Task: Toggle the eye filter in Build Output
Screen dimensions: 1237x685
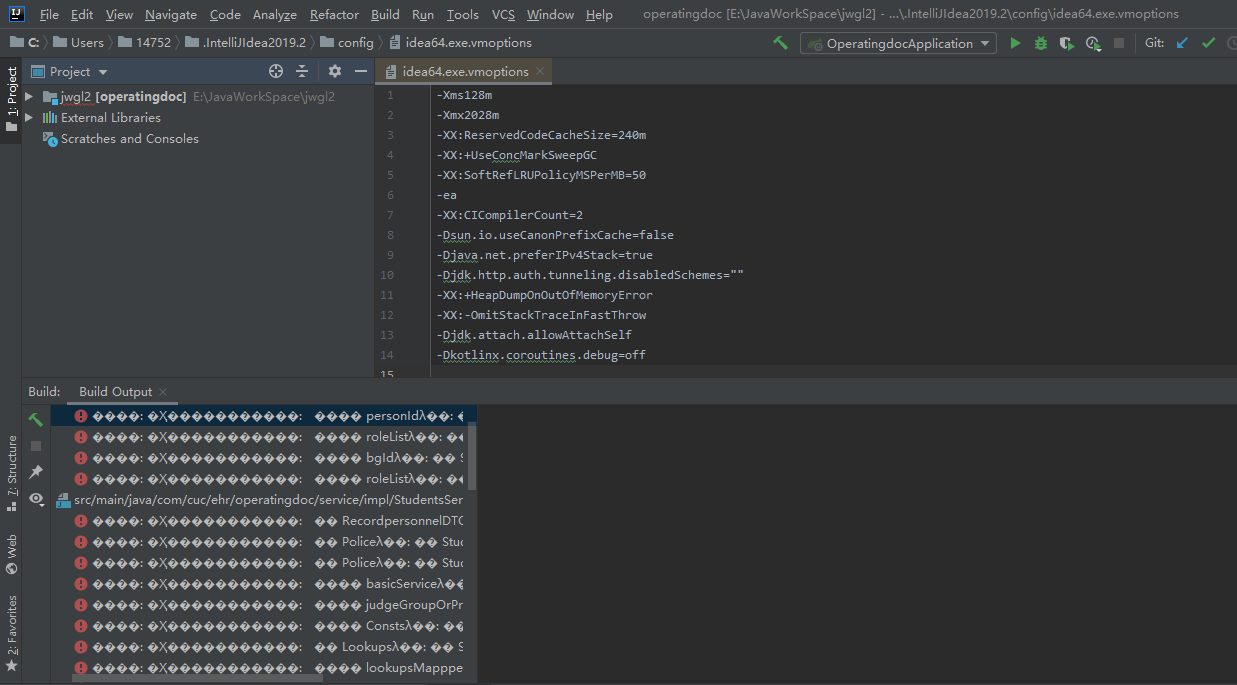Action: click(36, 499)
